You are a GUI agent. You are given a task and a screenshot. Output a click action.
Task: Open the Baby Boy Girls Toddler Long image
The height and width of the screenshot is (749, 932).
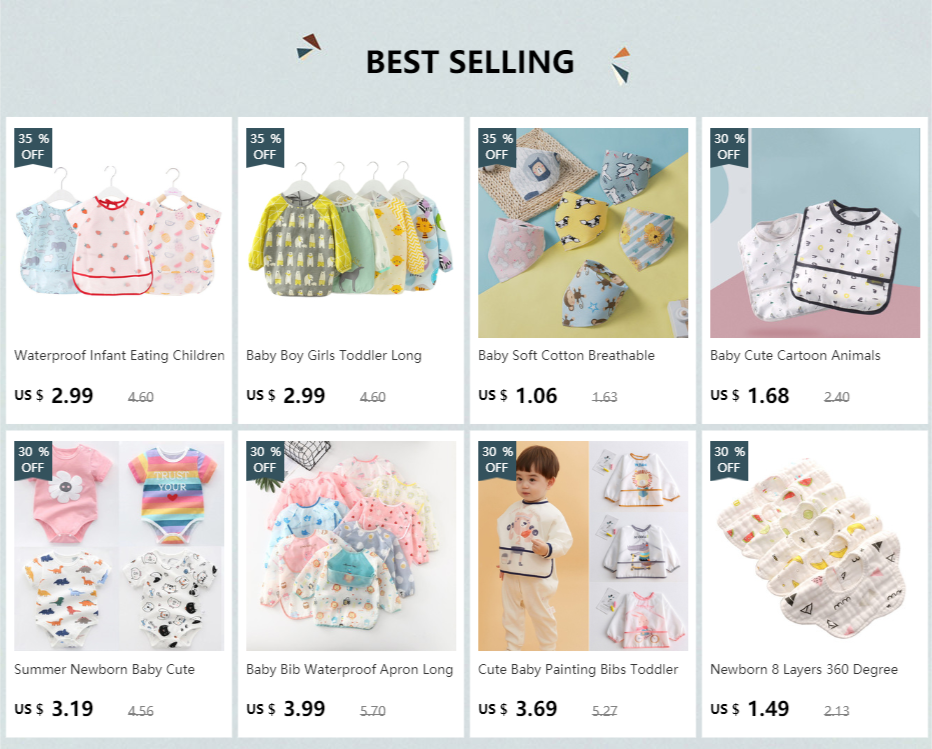[x=351, y=232]
